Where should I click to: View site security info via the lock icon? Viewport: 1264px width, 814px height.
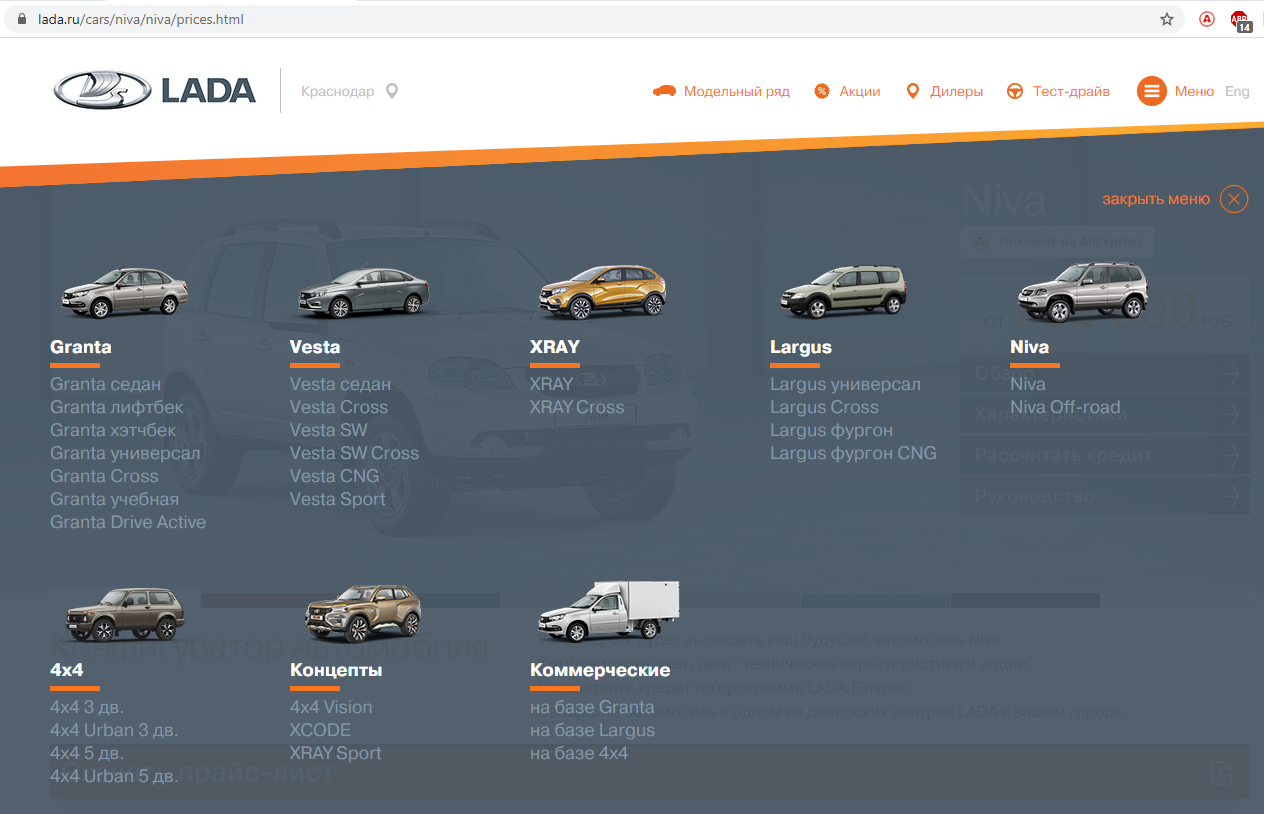tap(22, 19)
